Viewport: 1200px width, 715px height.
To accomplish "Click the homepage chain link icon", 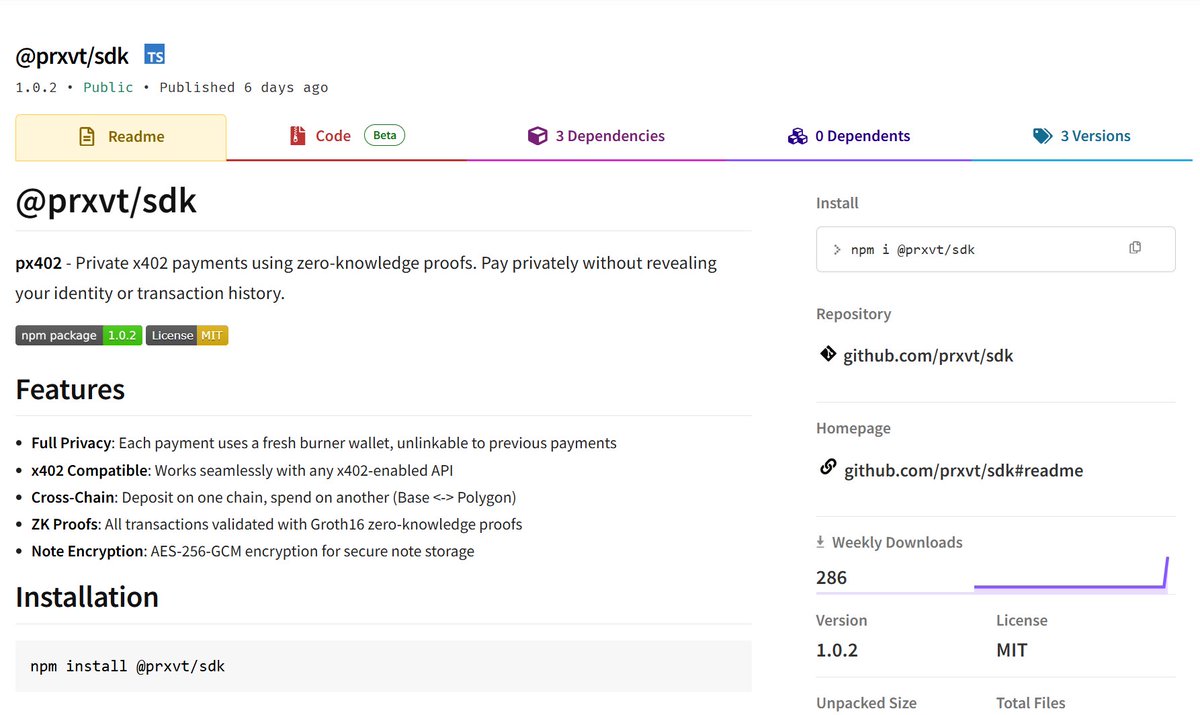I will [827, 467].
